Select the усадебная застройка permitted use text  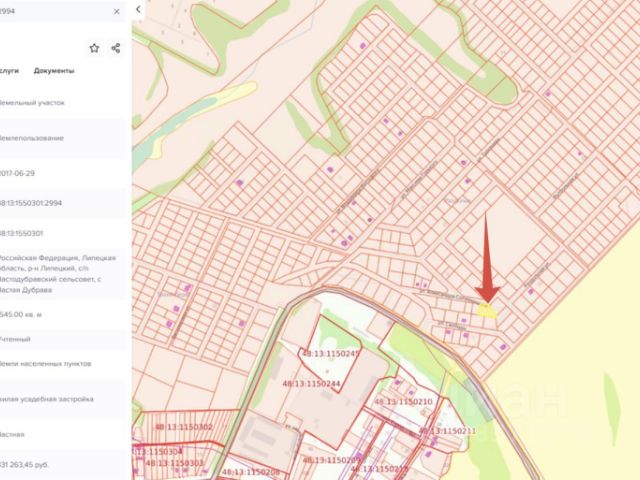[x=47, y=399]
